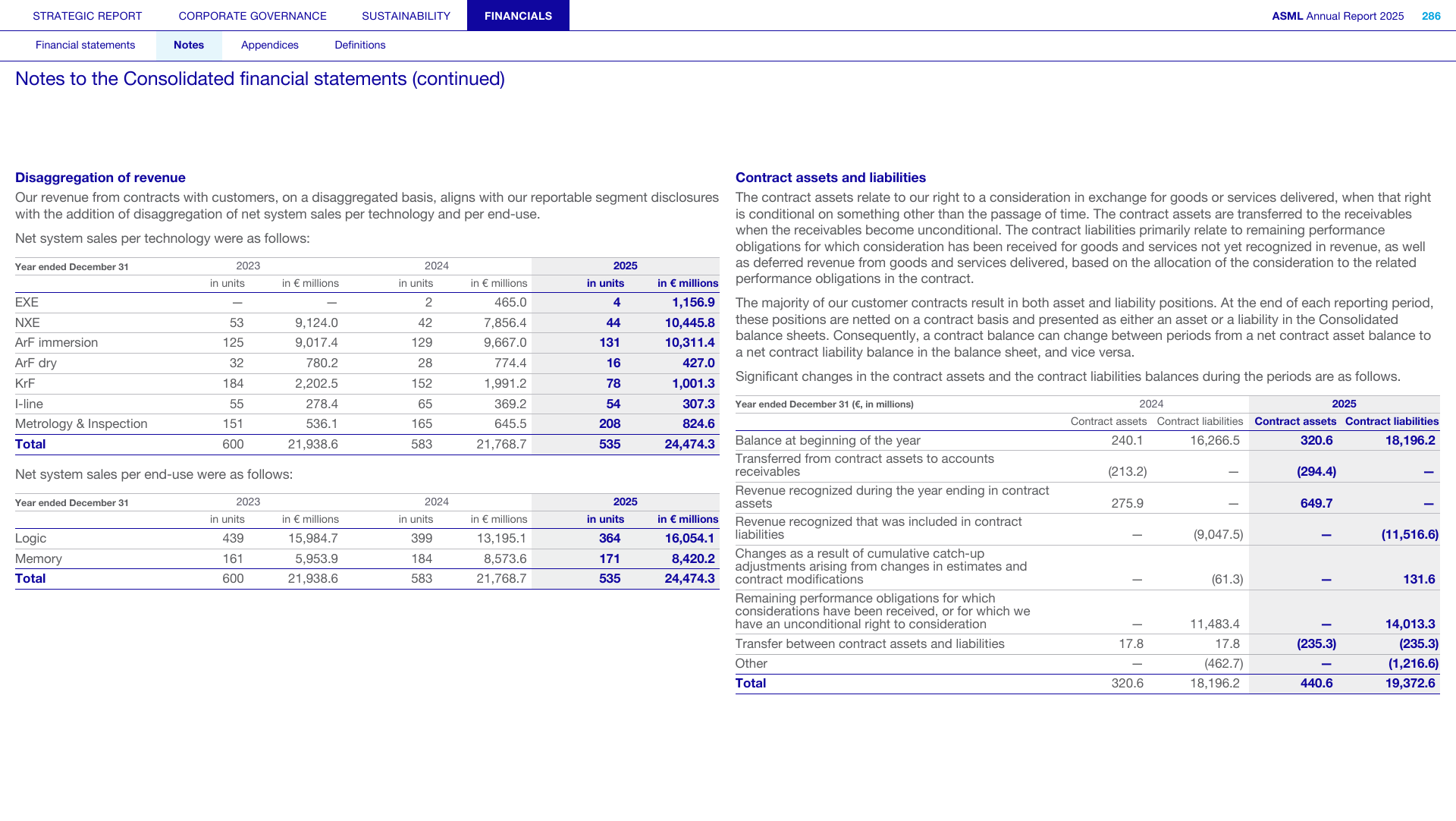Select the Notes sub-tab
Viewport: 1456px width, 821px height.
(189, 46)
